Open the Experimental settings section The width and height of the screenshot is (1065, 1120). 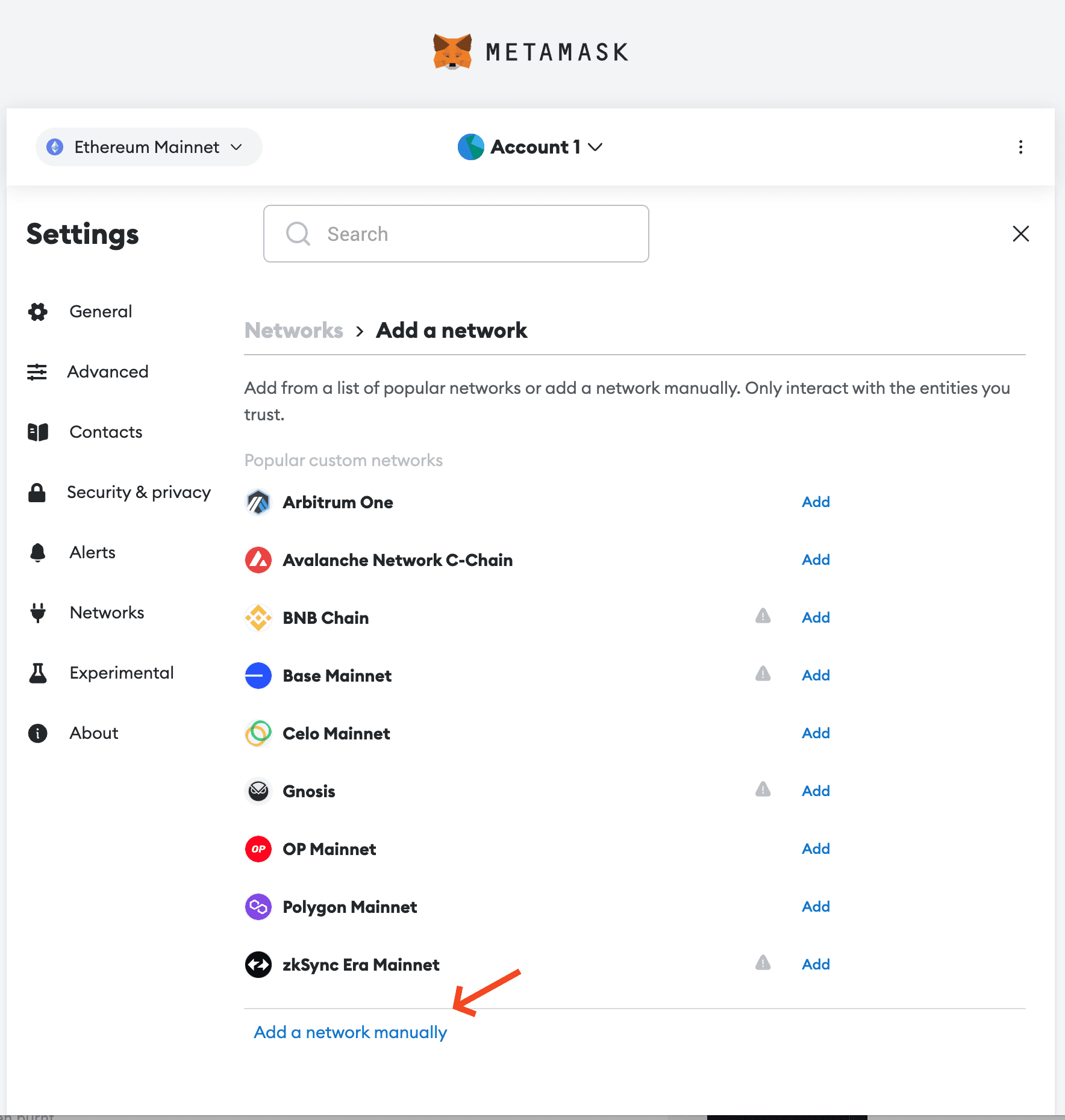point(121,673)
